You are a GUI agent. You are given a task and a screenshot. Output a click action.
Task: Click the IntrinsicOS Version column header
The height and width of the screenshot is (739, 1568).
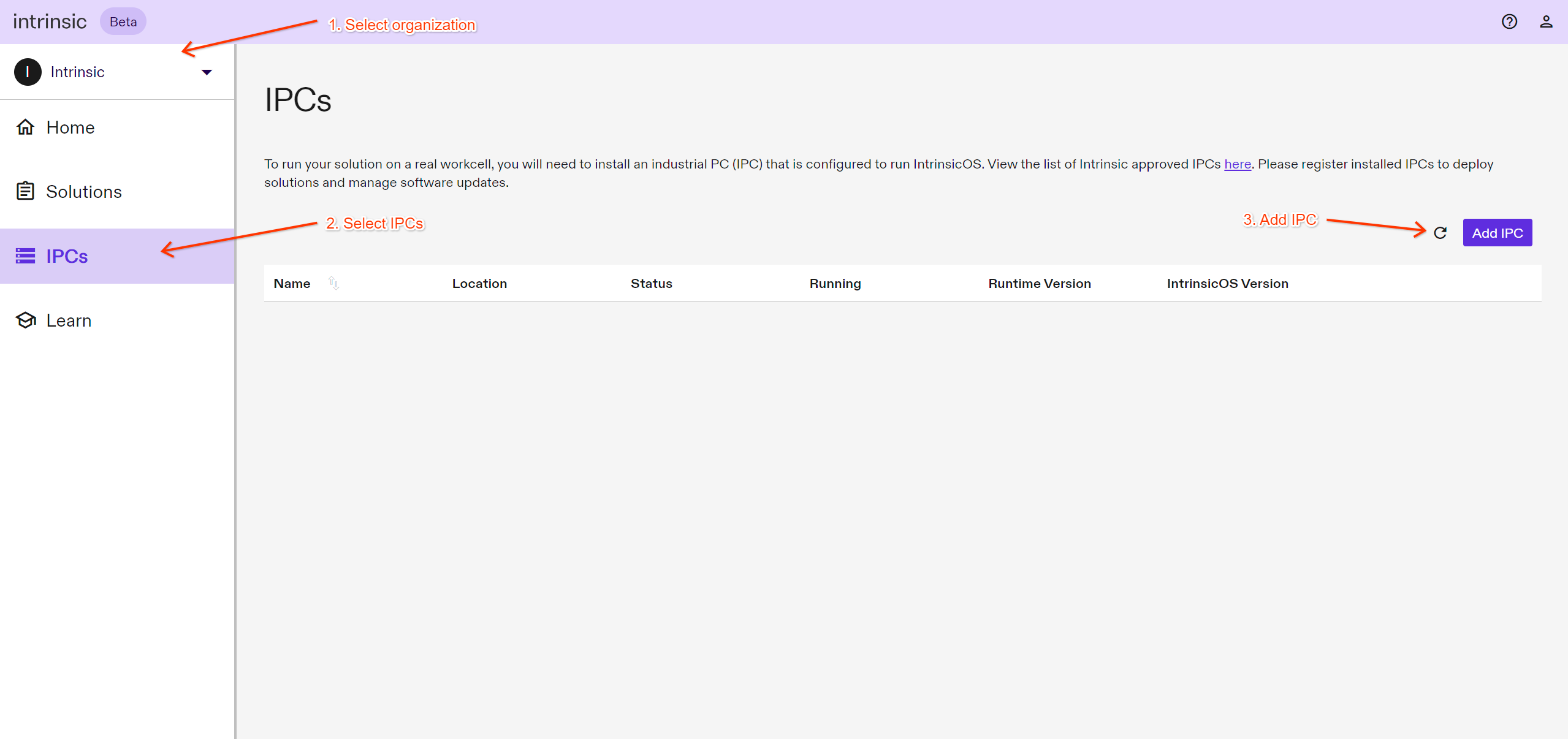coord(1228,283)
